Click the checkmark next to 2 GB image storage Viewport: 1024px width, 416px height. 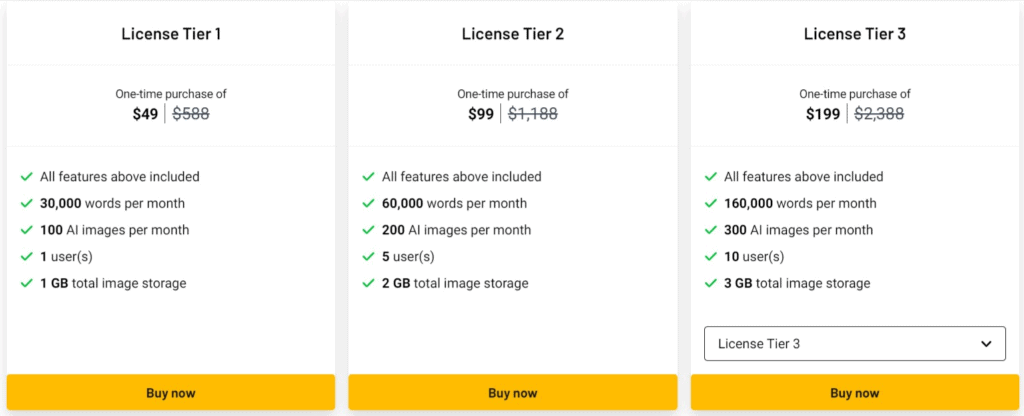pyautogui.click(x=369, y=283)
